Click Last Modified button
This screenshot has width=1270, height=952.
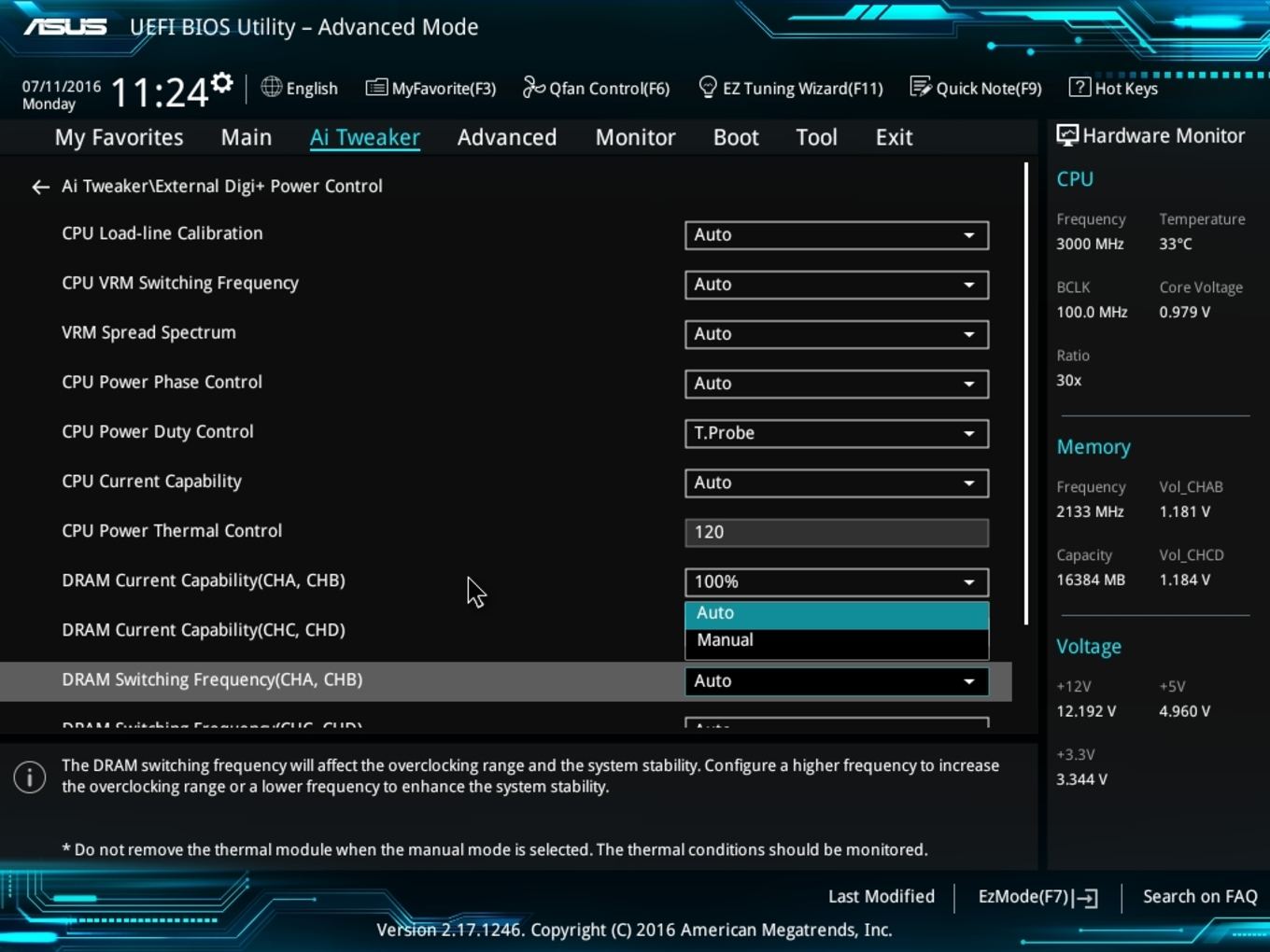(881, 897)
